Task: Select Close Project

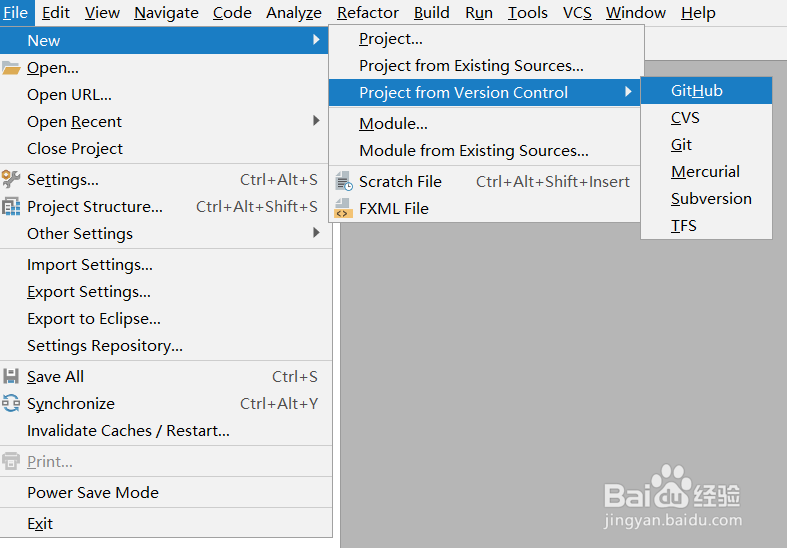Action: coord(165,149)
